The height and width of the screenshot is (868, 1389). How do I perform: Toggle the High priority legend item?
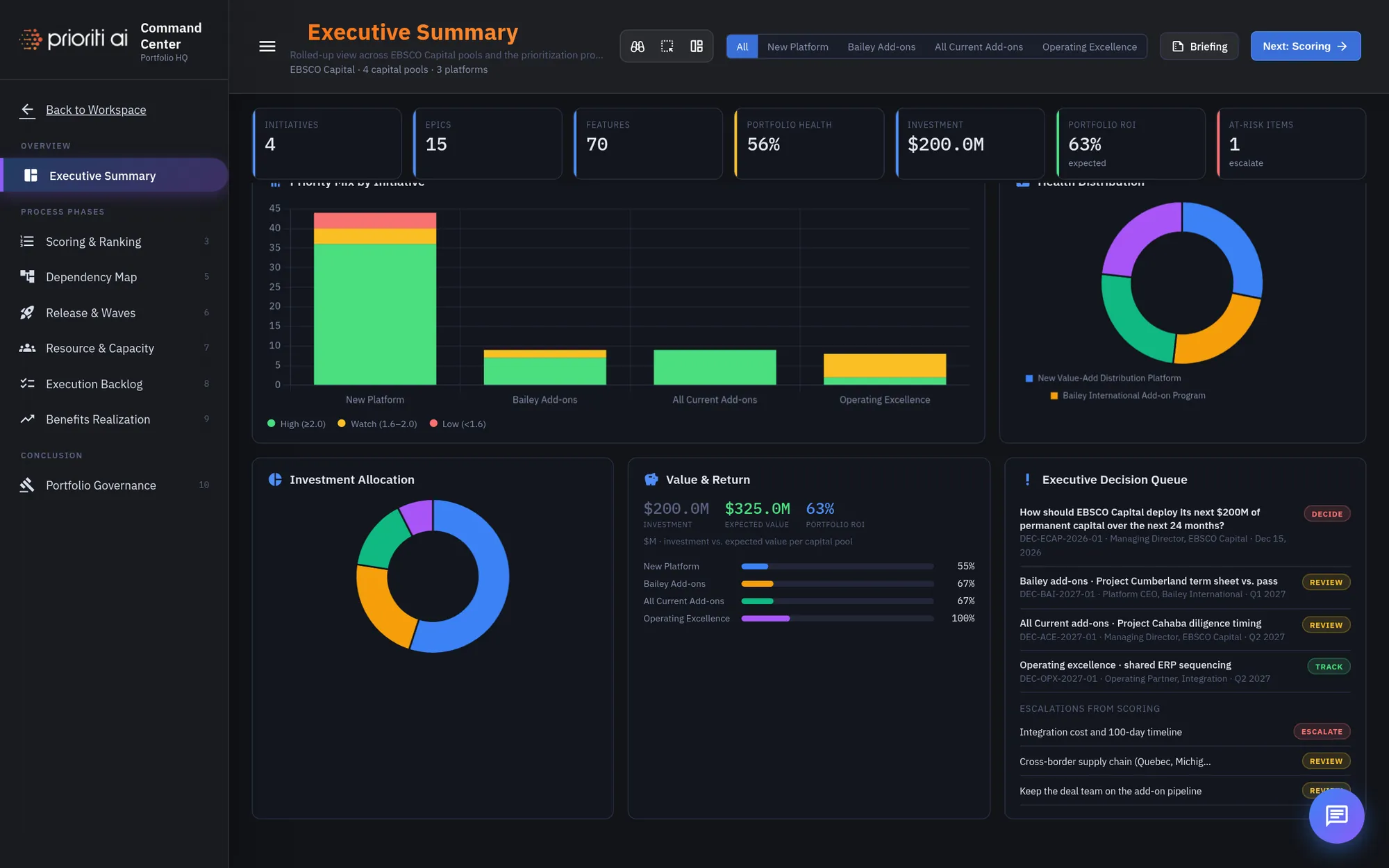tap(297, 424)
